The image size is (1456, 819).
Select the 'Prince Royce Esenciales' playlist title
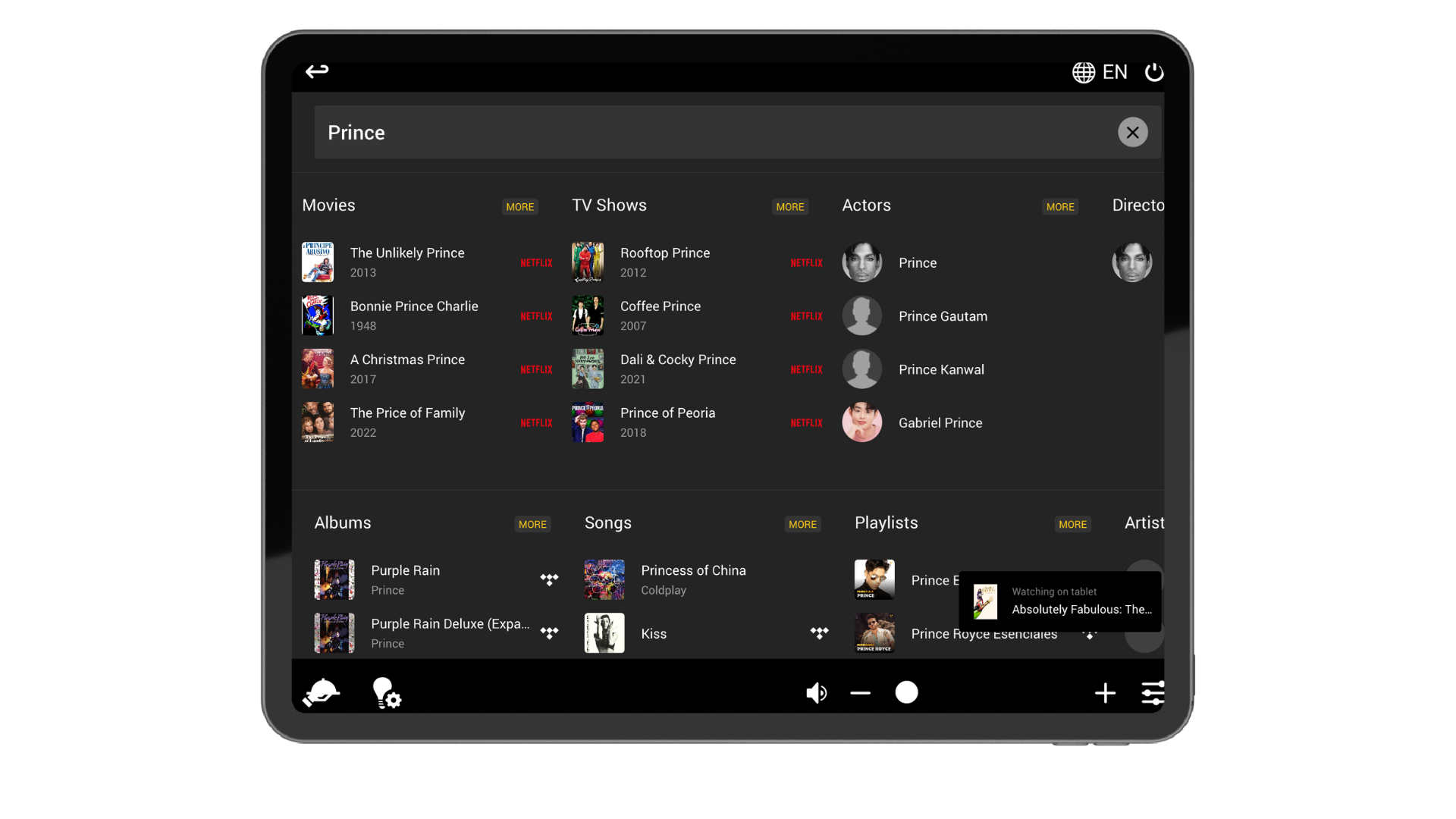(984, 634)
